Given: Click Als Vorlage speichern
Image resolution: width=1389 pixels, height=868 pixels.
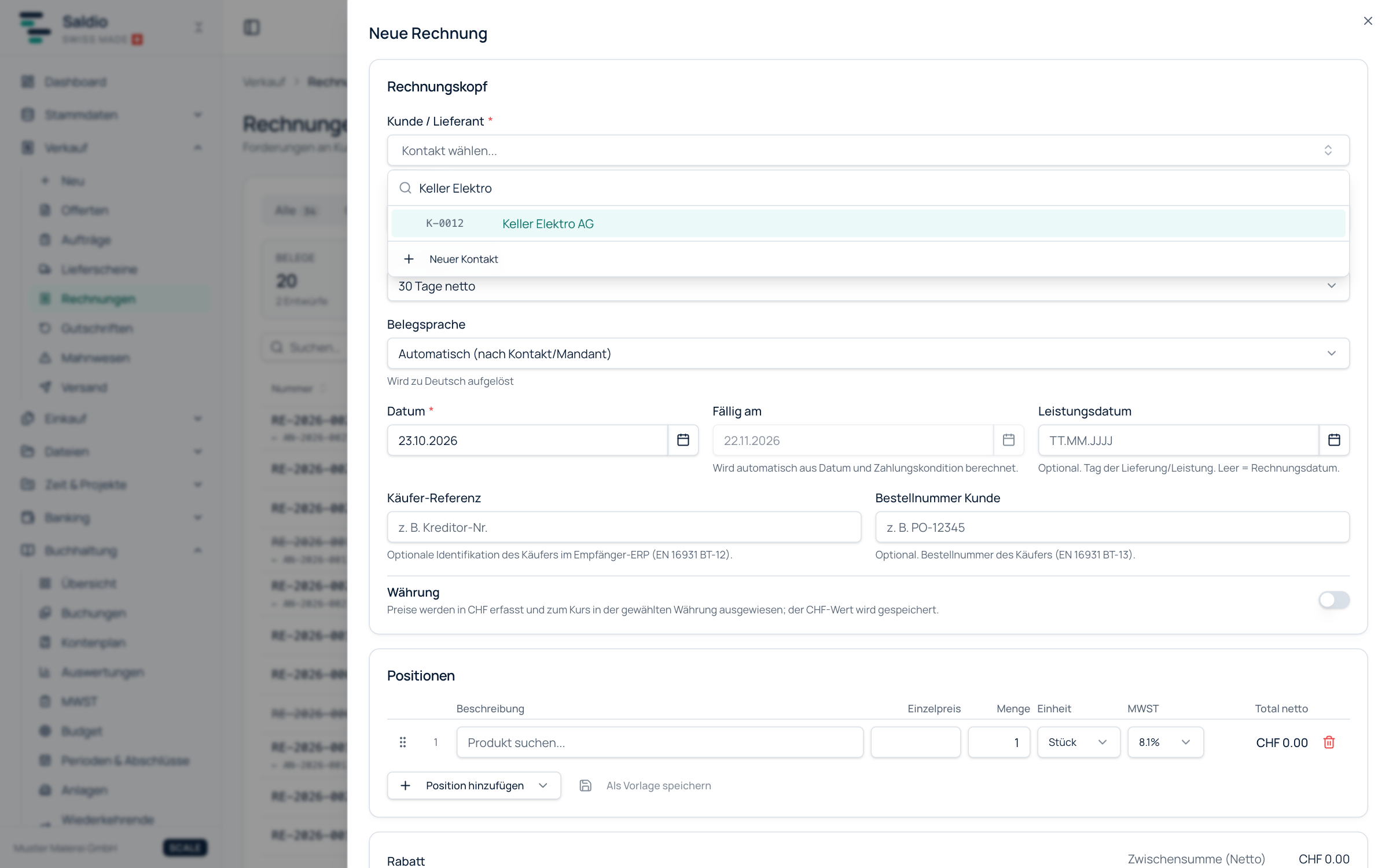Looking at the screenshot, I should click(659, 785).
